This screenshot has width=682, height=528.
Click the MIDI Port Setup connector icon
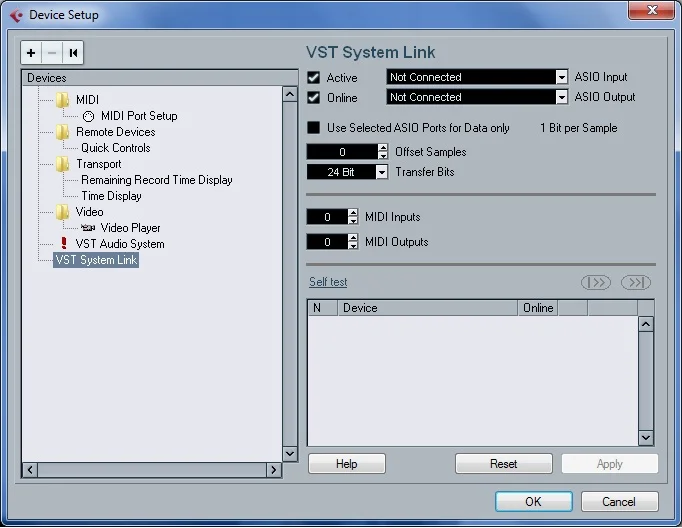[x=88, y=116]
